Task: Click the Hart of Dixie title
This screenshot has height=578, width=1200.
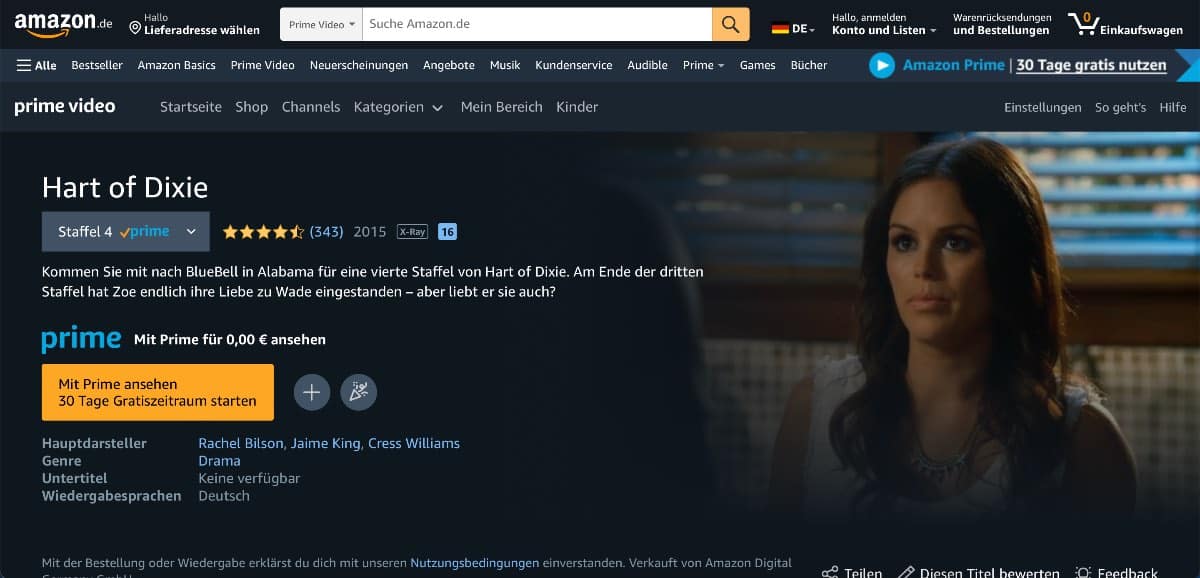Action: point(125,187)
